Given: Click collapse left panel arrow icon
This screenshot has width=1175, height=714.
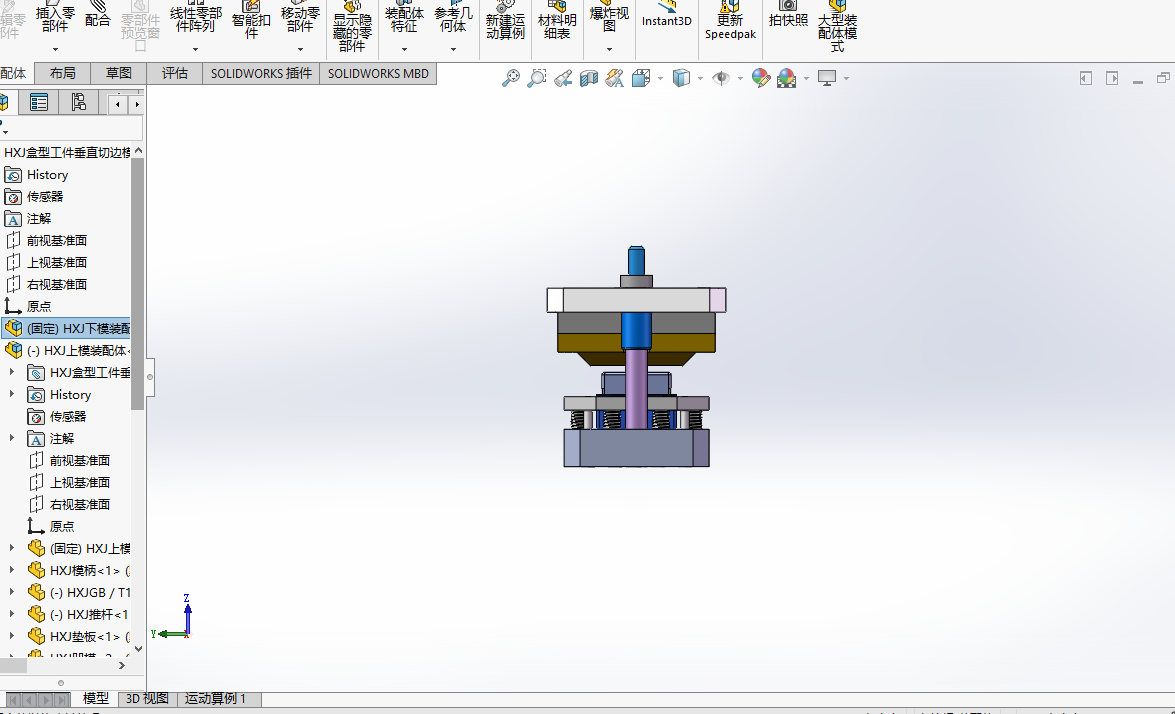Looking at the screenshot, I should 1086,78.
